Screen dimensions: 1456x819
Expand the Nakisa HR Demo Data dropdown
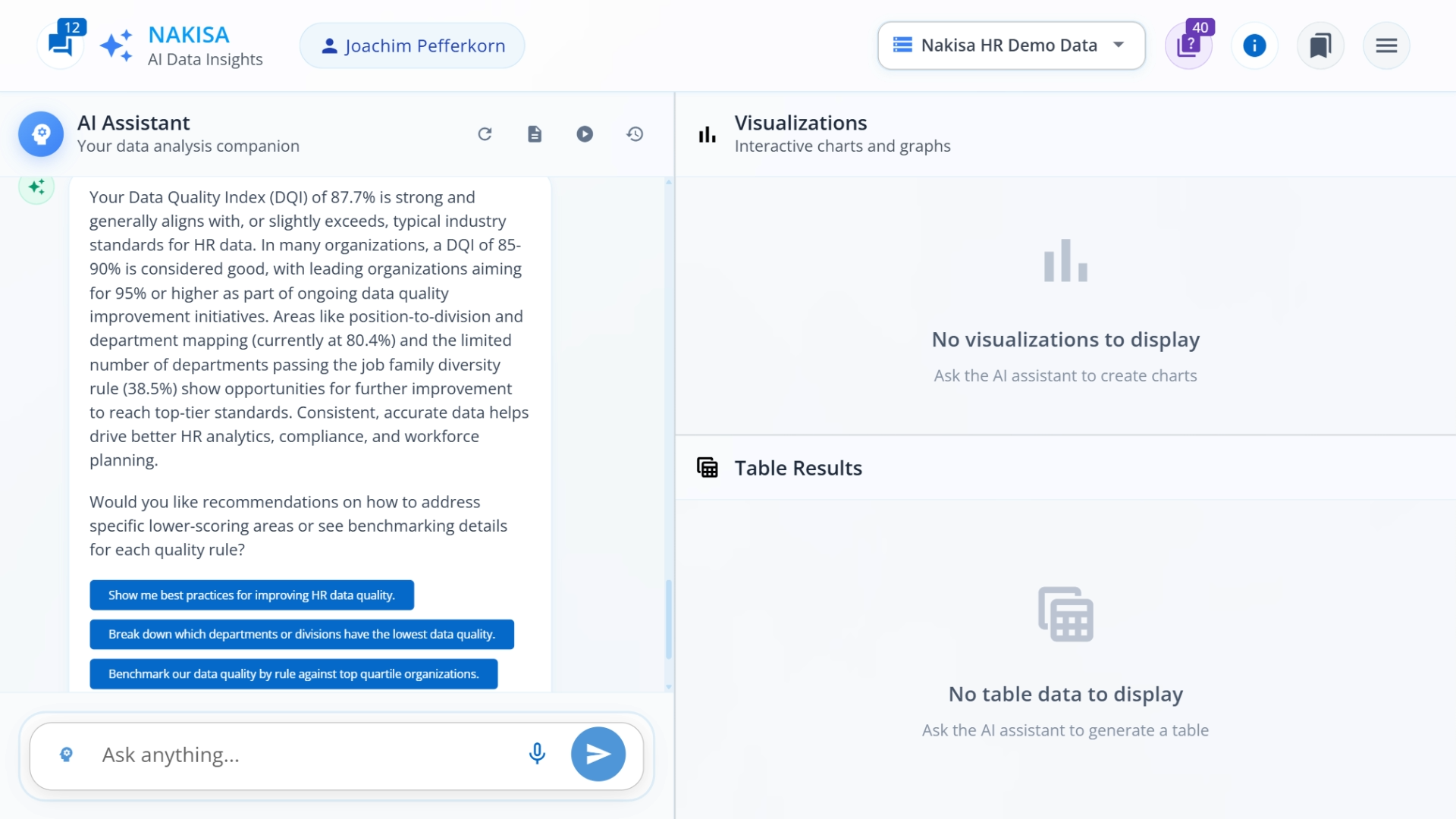[1010, 45]
